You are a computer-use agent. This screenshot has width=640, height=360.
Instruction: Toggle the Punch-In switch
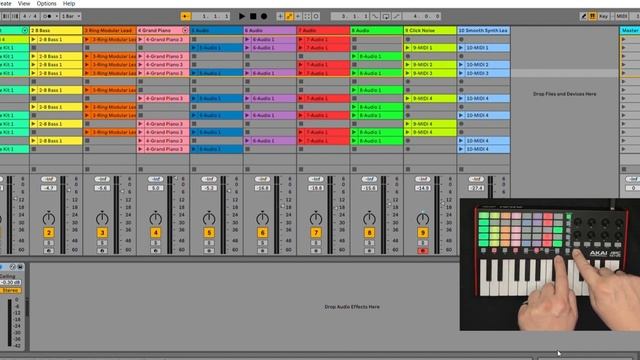point(376,16)
